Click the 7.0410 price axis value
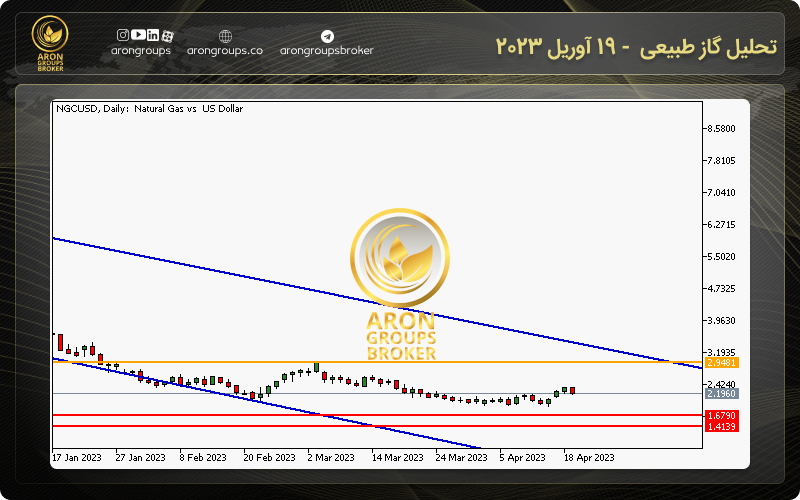 pos(721,193)
